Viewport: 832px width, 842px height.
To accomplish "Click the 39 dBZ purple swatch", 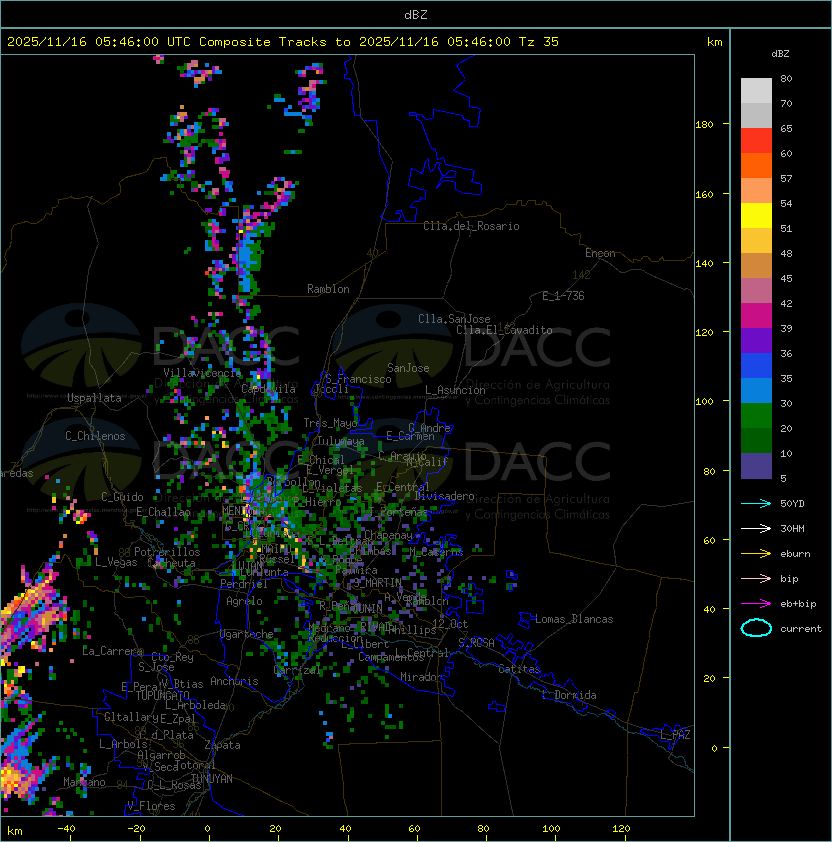I will [756, 340].
